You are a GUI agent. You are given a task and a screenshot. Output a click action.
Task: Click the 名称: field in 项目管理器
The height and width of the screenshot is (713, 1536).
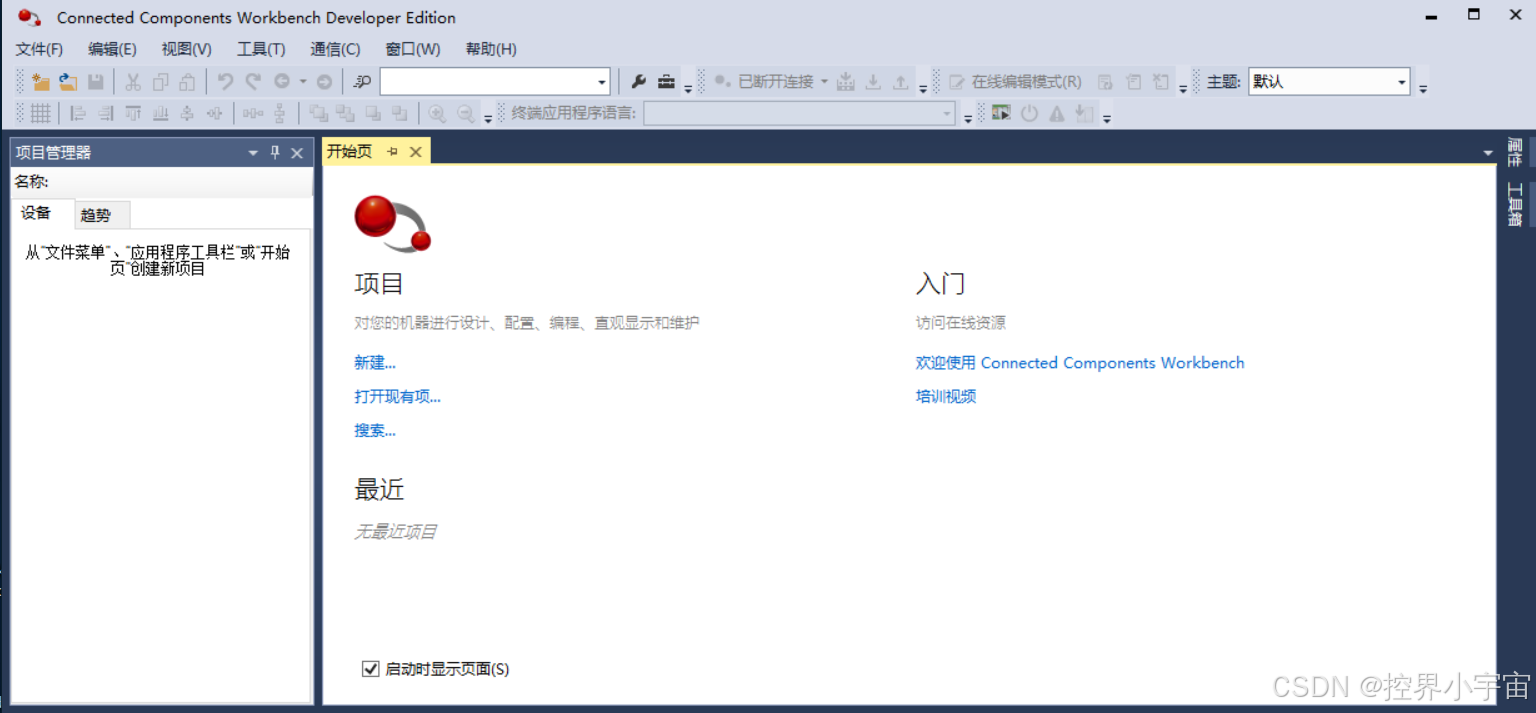pos(161,182)
